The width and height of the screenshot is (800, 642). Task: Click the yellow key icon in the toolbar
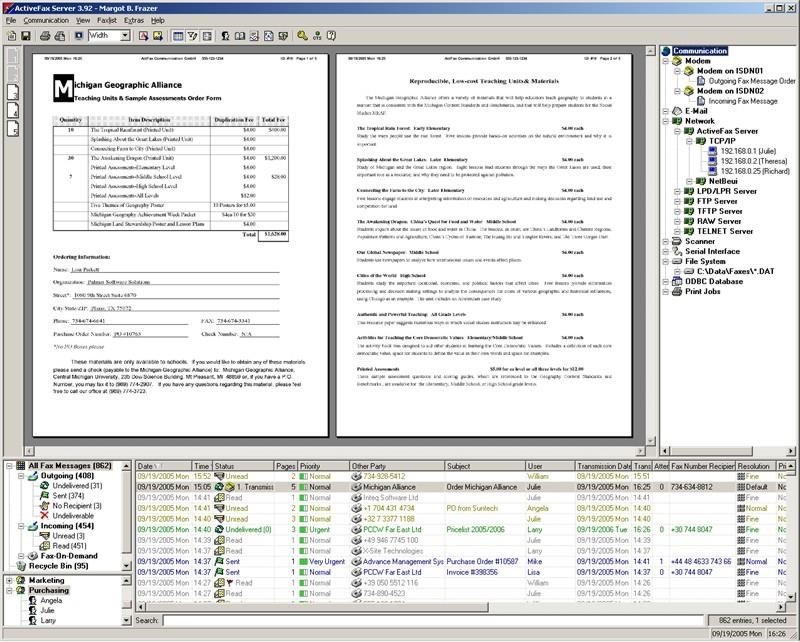pyautogui.click(x=303, y=36)
